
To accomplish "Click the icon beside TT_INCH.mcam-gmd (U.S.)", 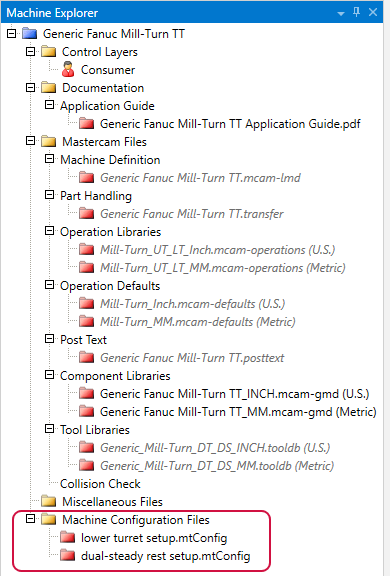I will coord(87,393).
